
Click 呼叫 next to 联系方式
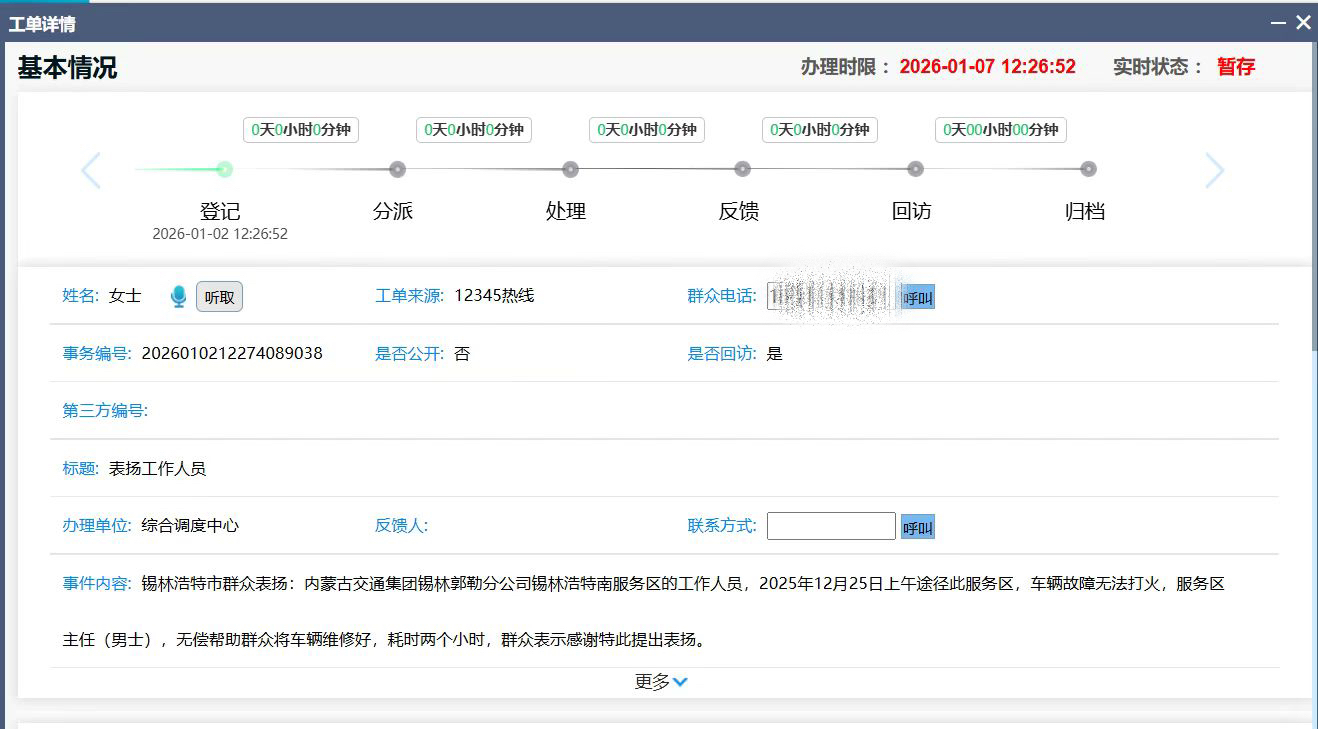pos(918,527)
